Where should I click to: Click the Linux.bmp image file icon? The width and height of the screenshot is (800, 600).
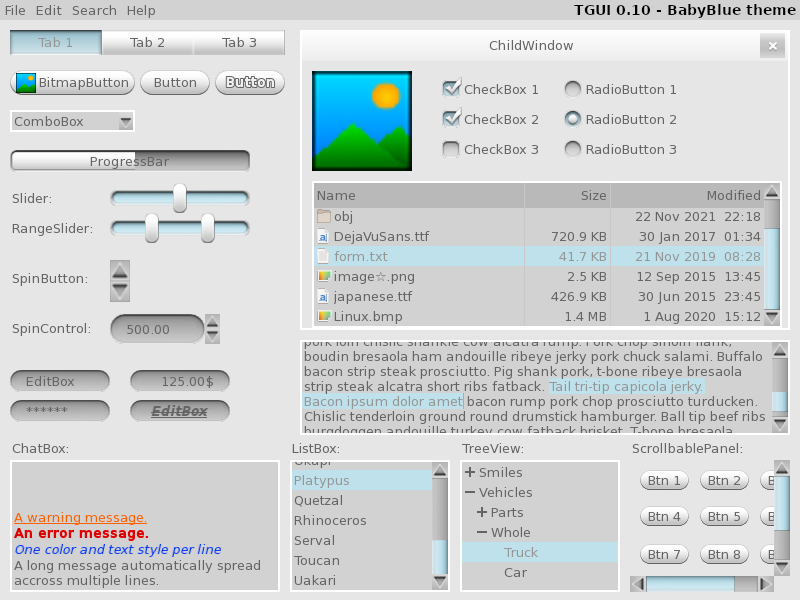coord(323,317)
